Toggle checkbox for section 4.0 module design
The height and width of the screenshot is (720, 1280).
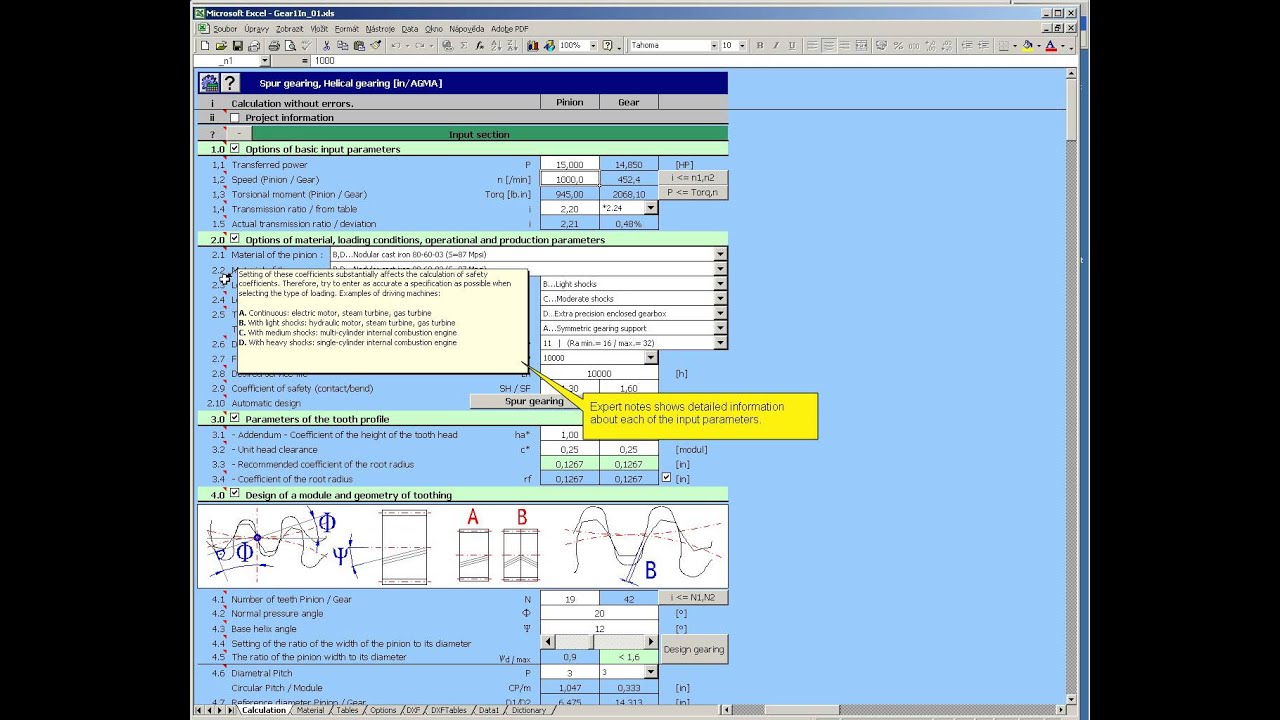click(235, 494)
